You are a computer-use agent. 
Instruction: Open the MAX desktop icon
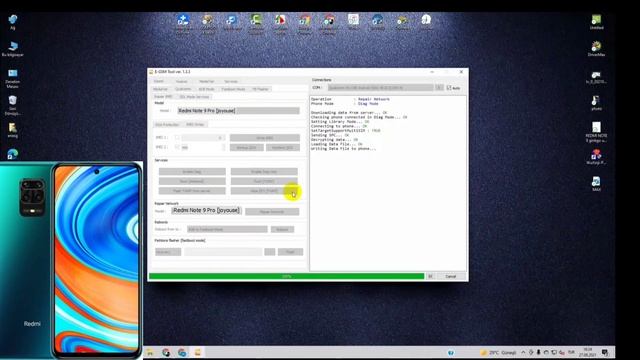tap(596, 184)
